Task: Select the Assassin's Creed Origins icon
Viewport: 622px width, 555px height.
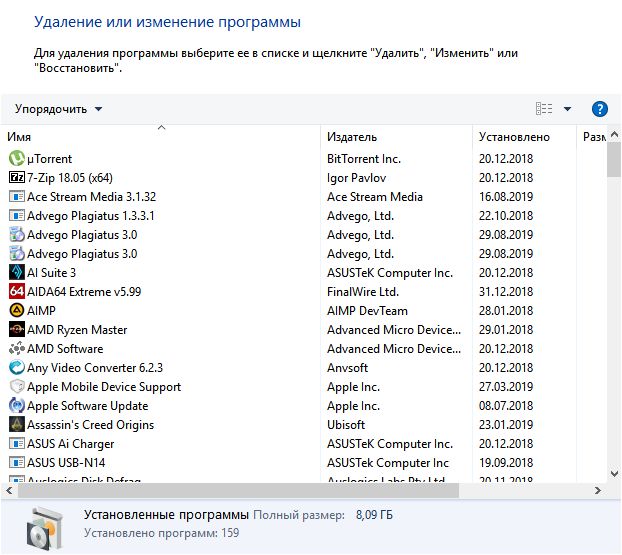Action: click(x=17, y=424)
